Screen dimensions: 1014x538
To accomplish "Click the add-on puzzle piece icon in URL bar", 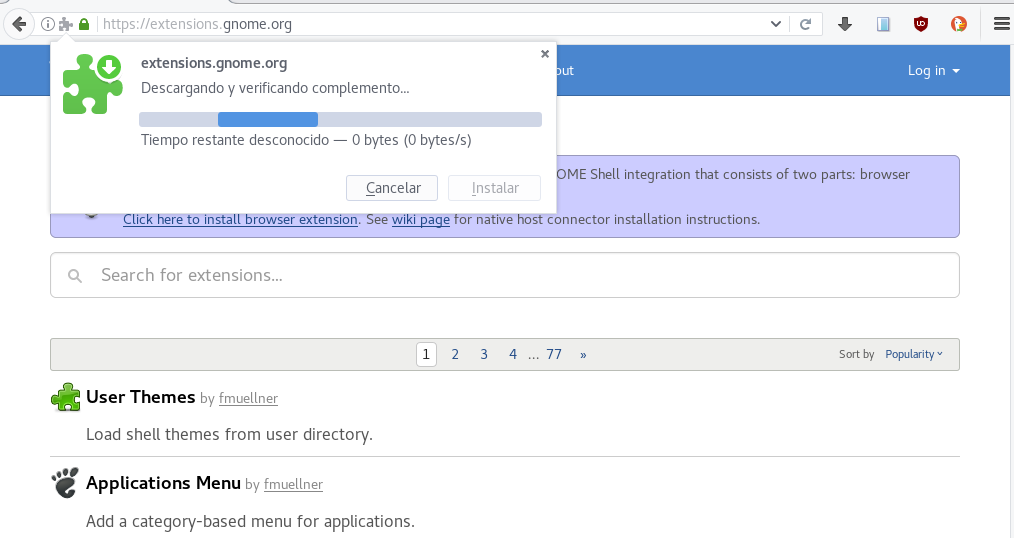I will [65, 25].
